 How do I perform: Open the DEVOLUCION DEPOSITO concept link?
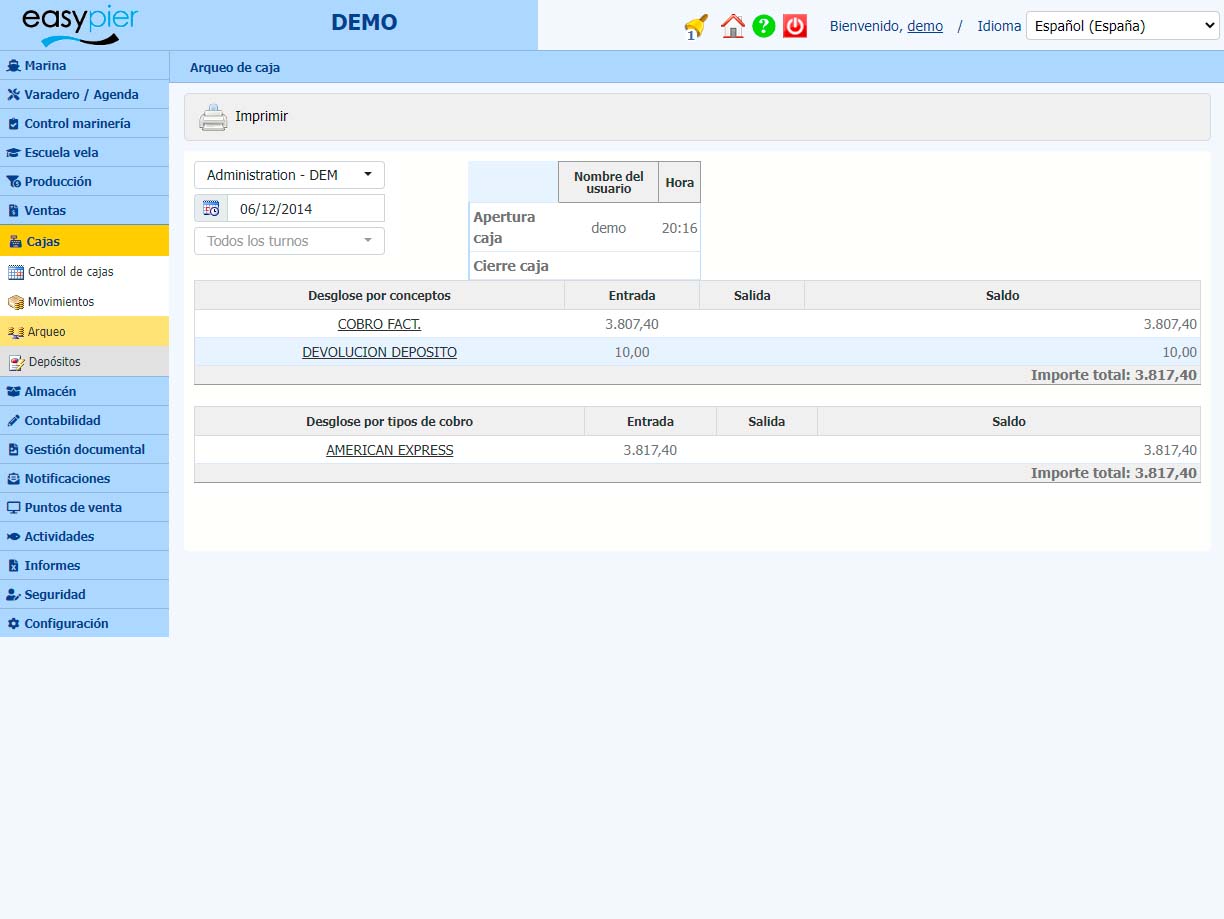click(379, 352)
